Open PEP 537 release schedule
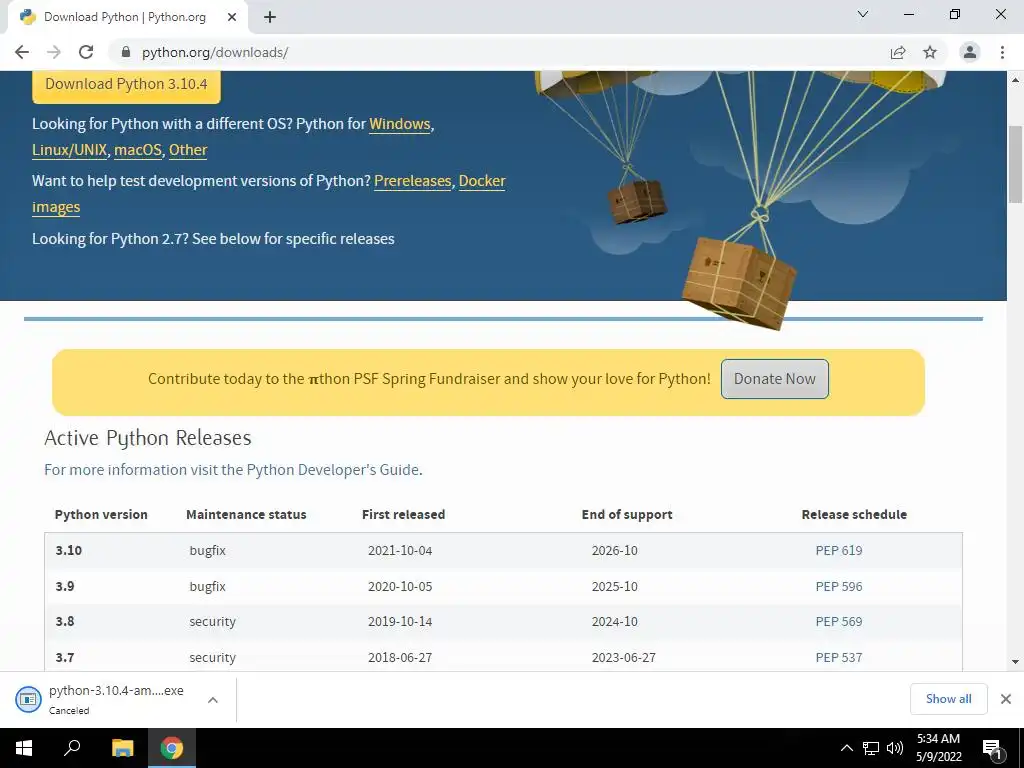The height and width of the screenshot is (768, 1024). (839, 658)
